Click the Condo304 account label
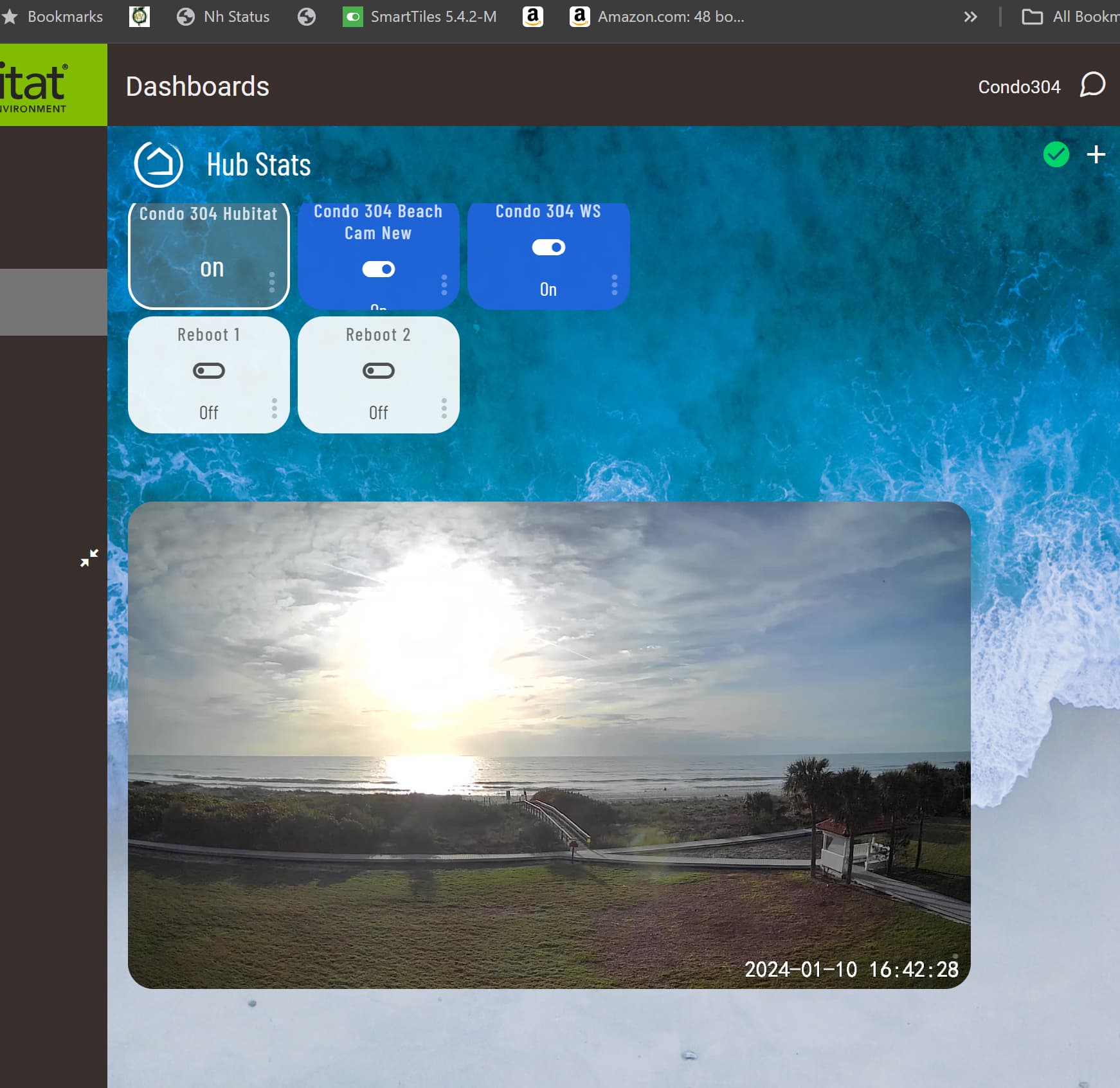Viewport: 1120px width, 1088px height. pos(1018,87)
